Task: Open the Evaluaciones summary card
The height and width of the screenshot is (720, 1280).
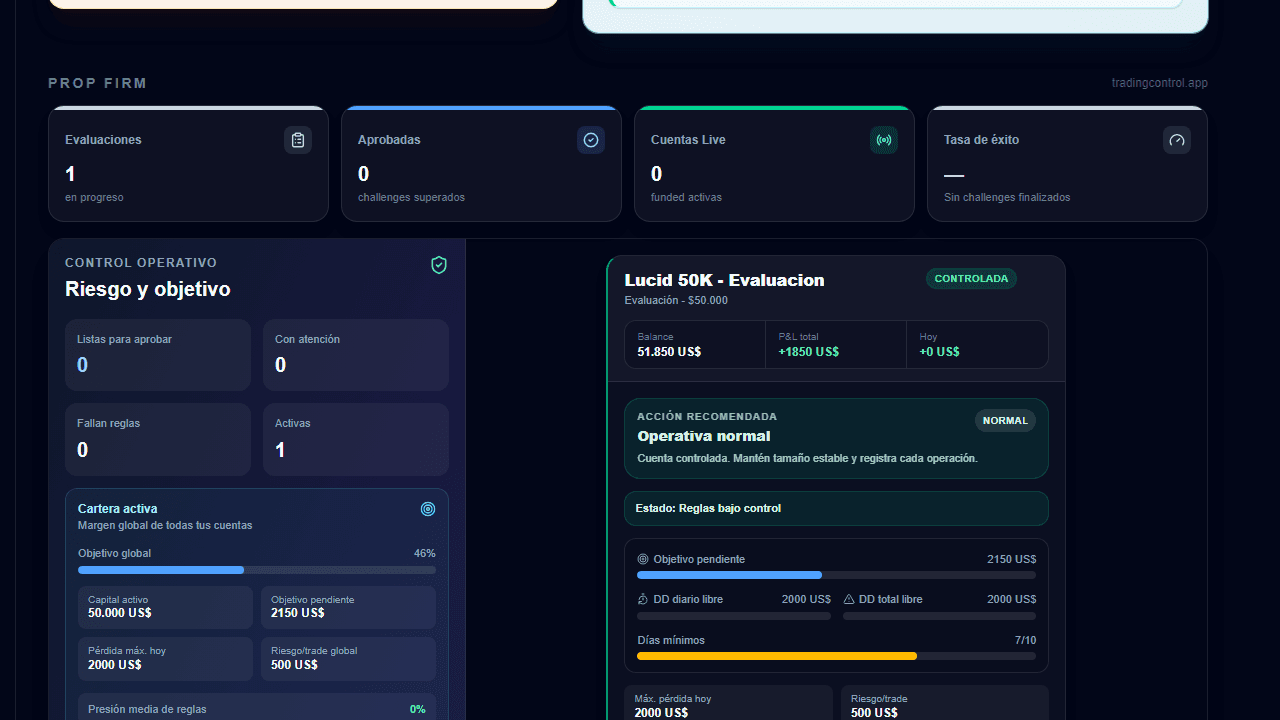Action: (x=188, y=164)
